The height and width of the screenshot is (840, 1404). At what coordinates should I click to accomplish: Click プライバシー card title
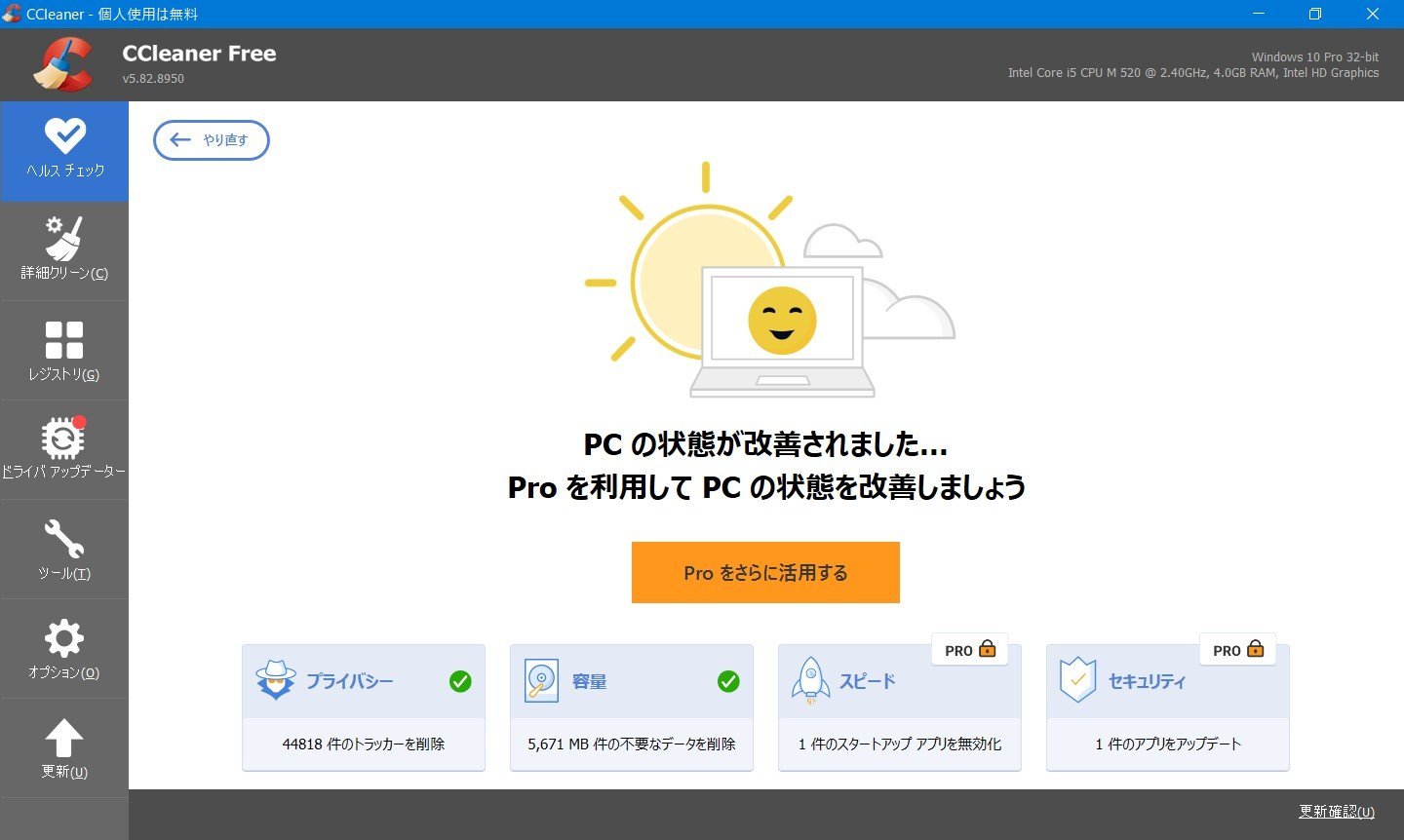350,681
